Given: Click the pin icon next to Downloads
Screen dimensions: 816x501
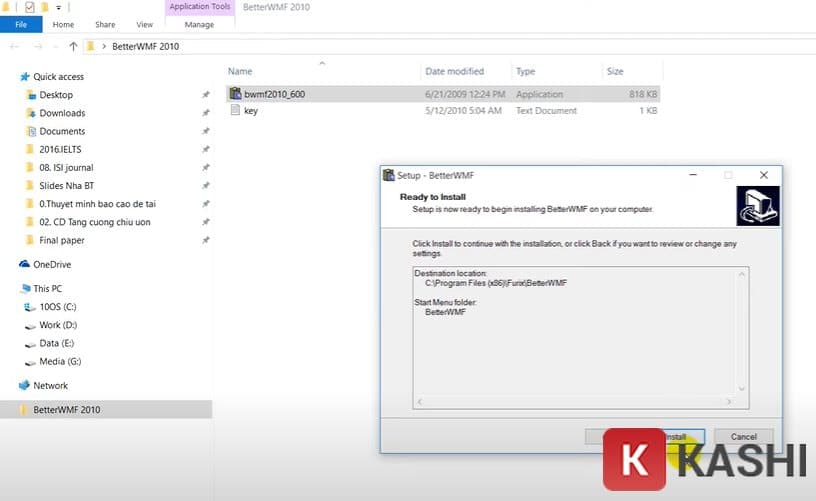Looking at the screenshot, I should tap(206, 113).
